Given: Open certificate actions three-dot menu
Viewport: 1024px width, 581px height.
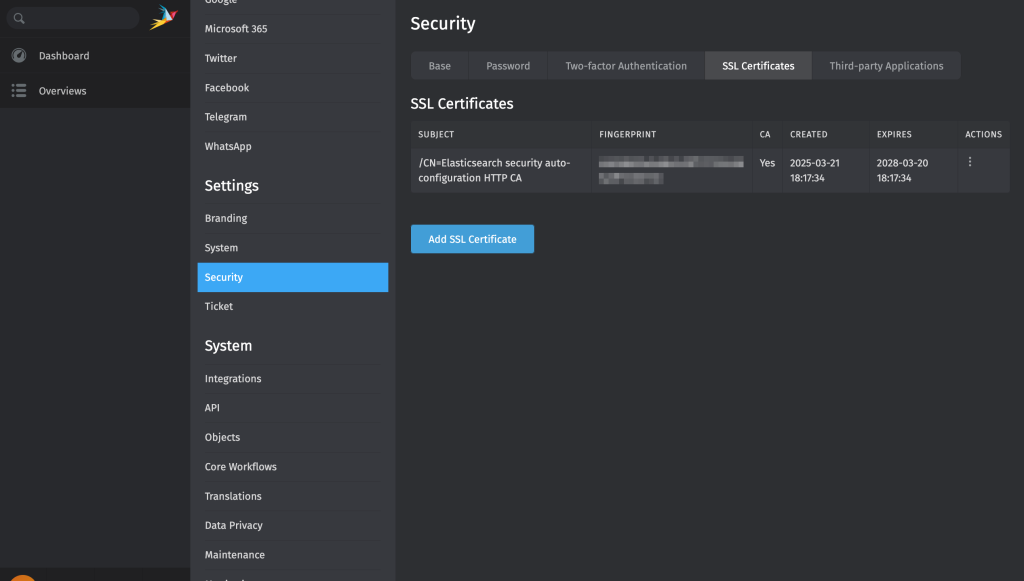Looking at the screenshot, I should 970,162.
